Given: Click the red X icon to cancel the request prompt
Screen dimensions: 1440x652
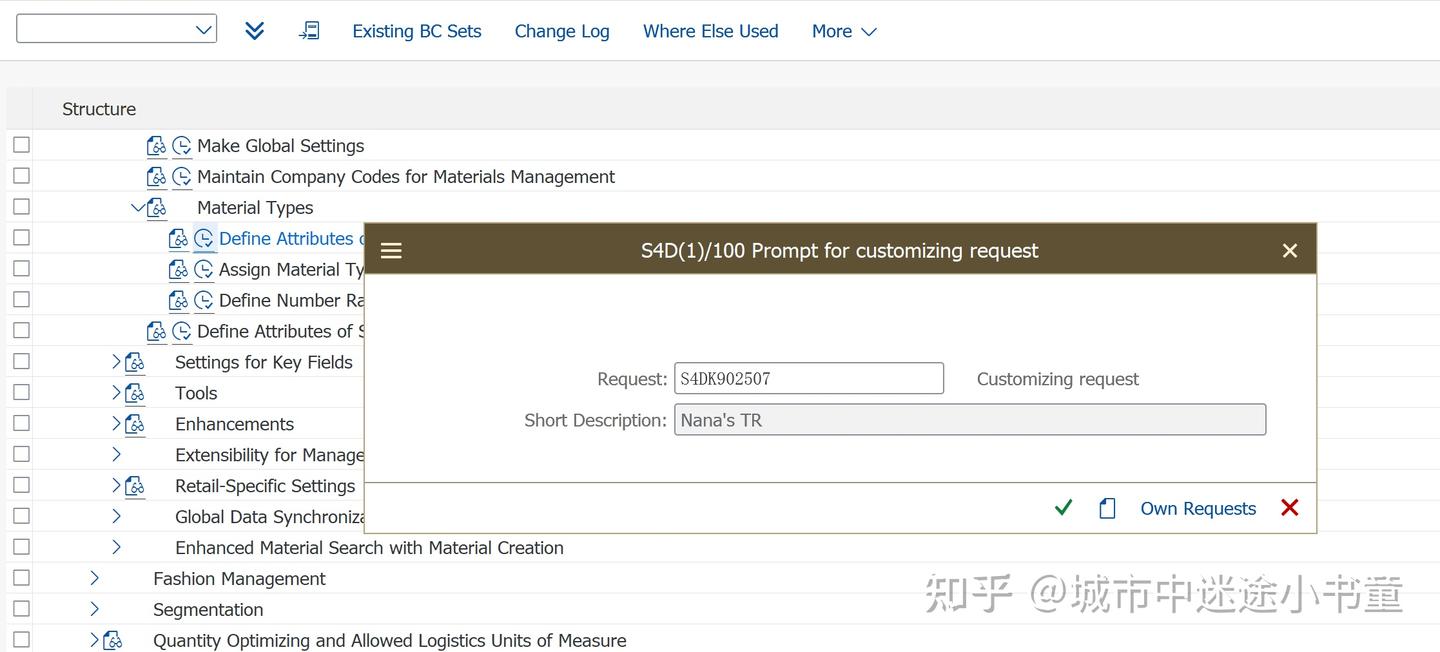Looking at the screenshot, I should click(1289, 508).
